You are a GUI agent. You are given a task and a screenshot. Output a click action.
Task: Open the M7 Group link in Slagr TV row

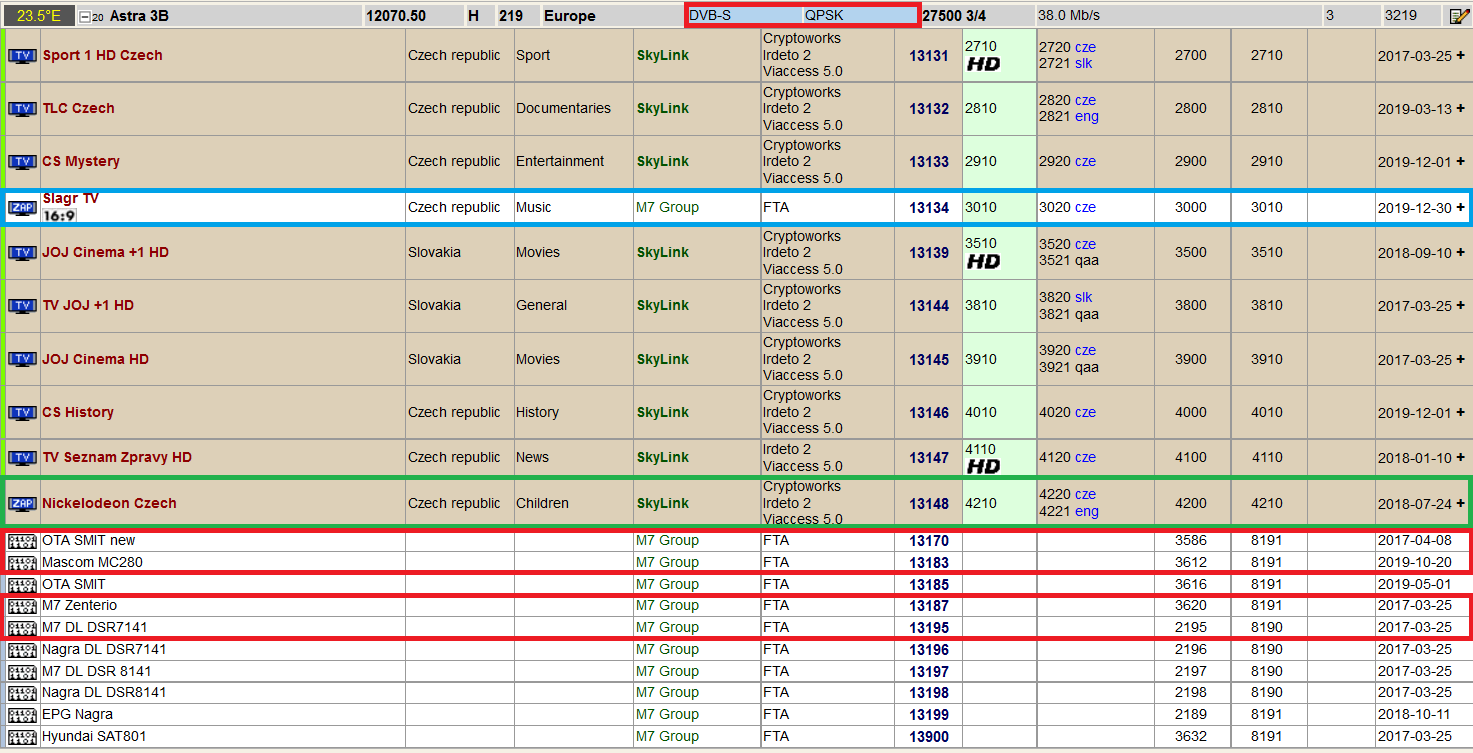tap(668, 208)
